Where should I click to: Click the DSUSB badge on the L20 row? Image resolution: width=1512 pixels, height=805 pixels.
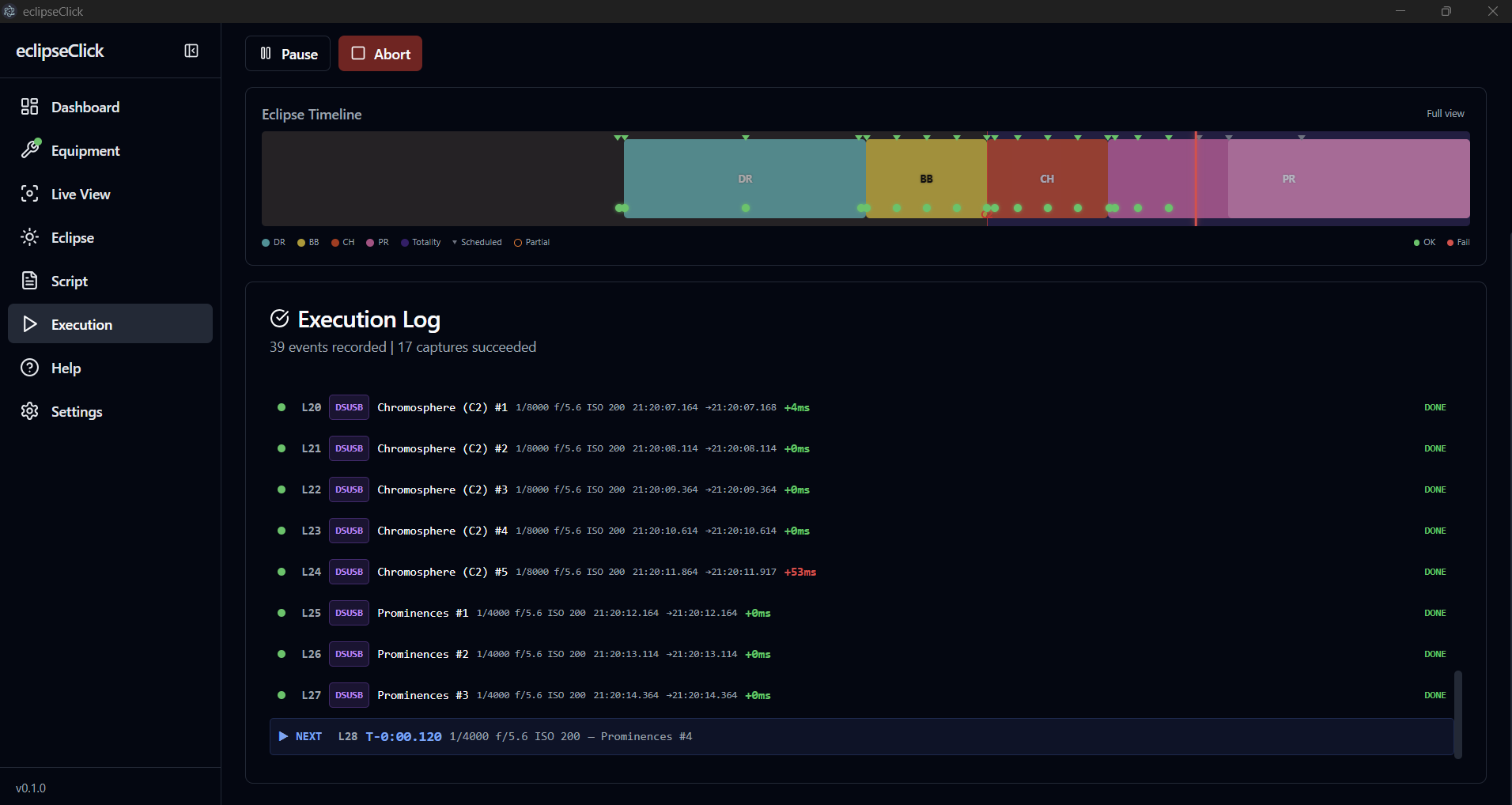348,406
